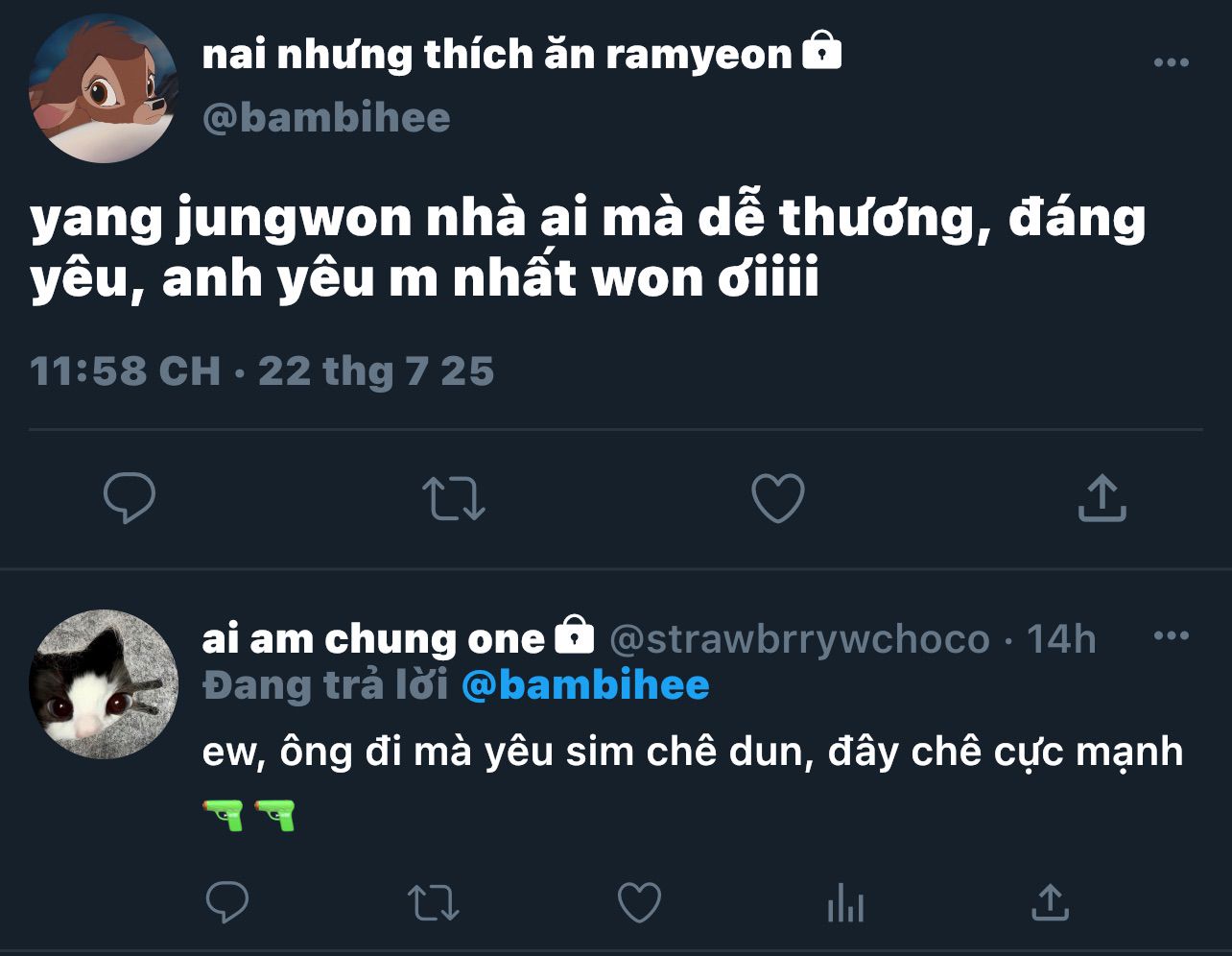View analytics for strawbrrywchoco's reply
The height and width of the screenshot is (956, 1232).
click(845, 904)
